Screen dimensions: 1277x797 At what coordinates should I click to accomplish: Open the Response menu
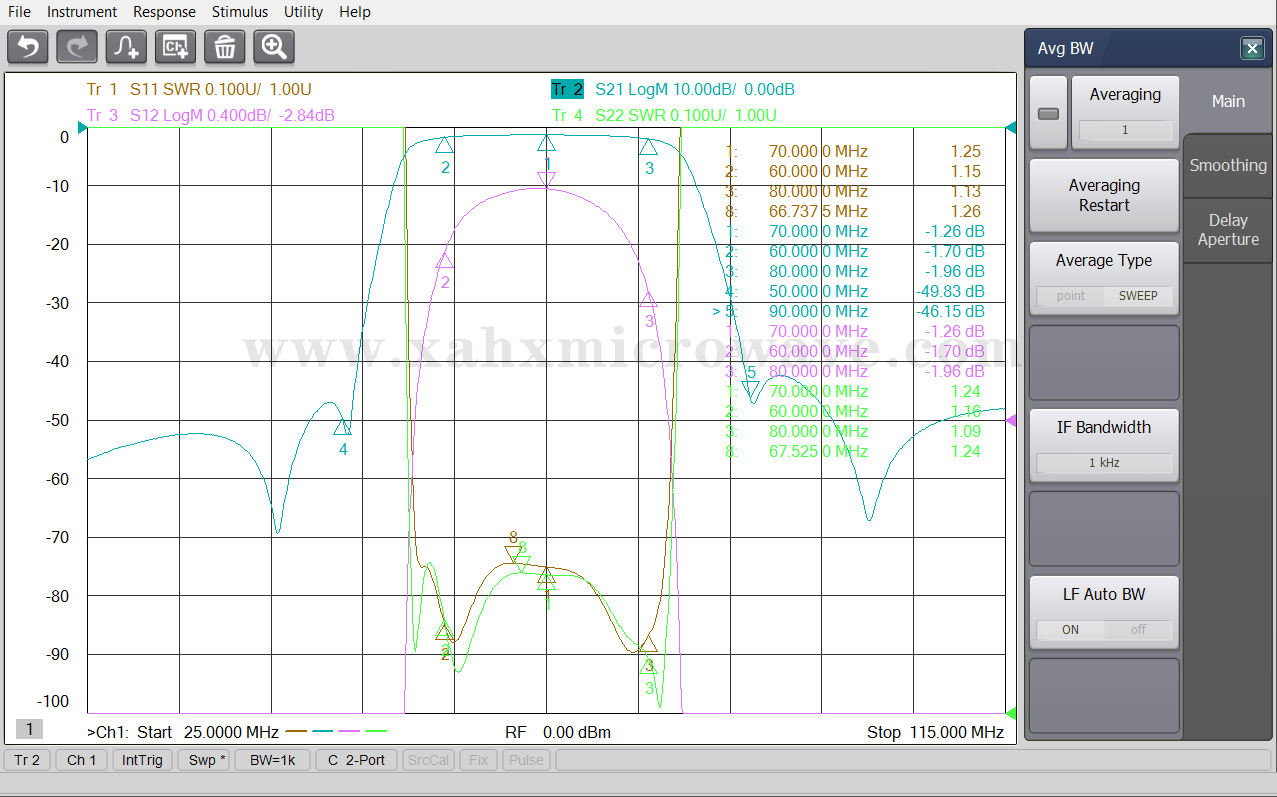pos(165,12)
